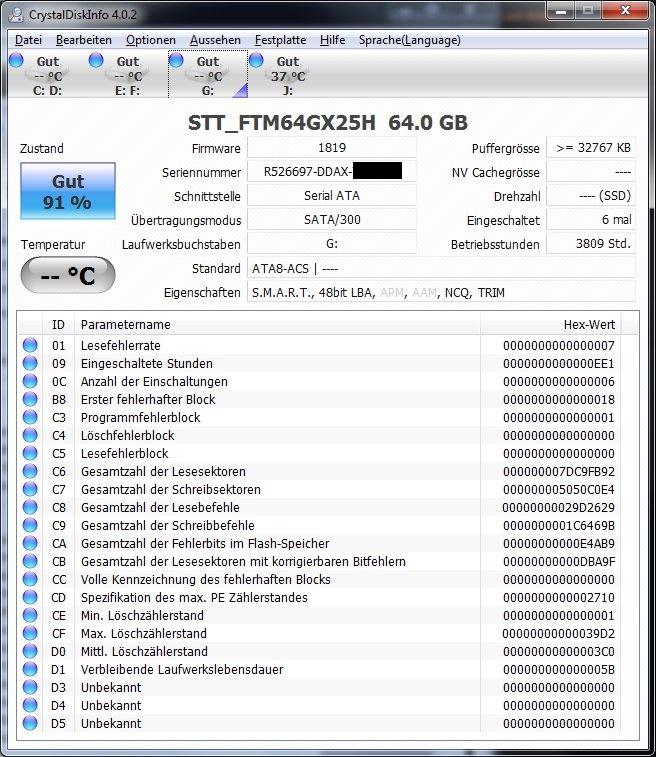Click status icon for Volle Kennzeichnung row

coord(30,579)
